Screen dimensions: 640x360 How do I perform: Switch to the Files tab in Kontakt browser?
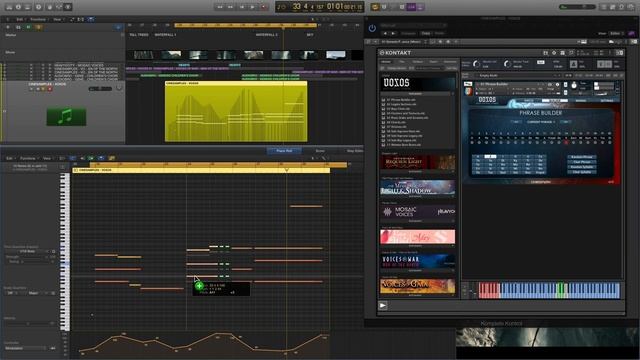pos(402,62)
